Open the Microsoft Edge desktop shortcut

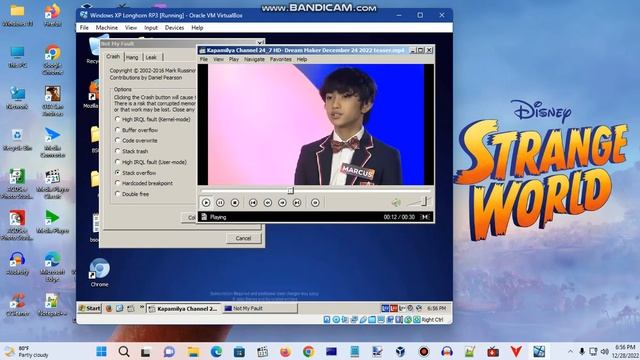click(53, 267)
